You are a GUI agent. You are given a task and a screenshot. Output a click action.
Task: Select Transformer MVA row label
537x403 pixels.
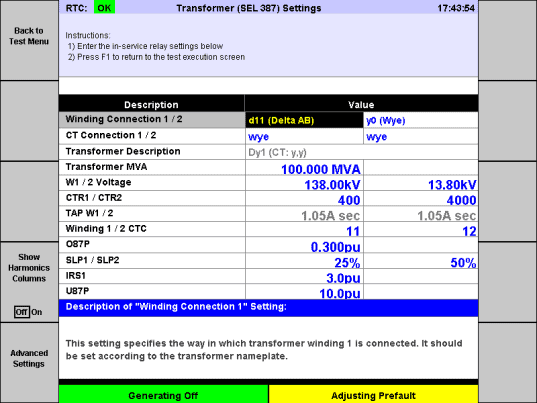pyautogui.click(x=152, y=167)
